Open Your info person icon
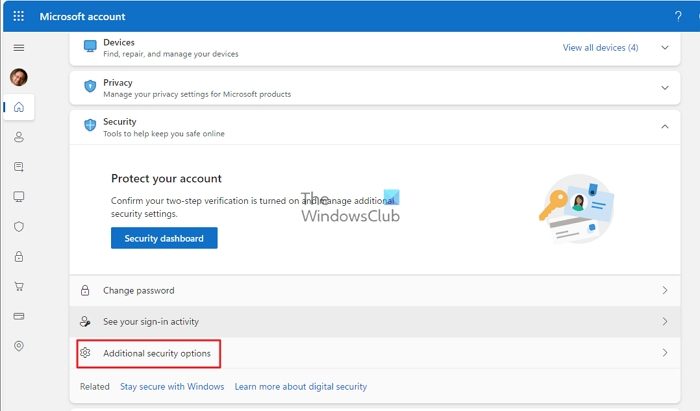700x411 pixels. click(x=19, y=137)
